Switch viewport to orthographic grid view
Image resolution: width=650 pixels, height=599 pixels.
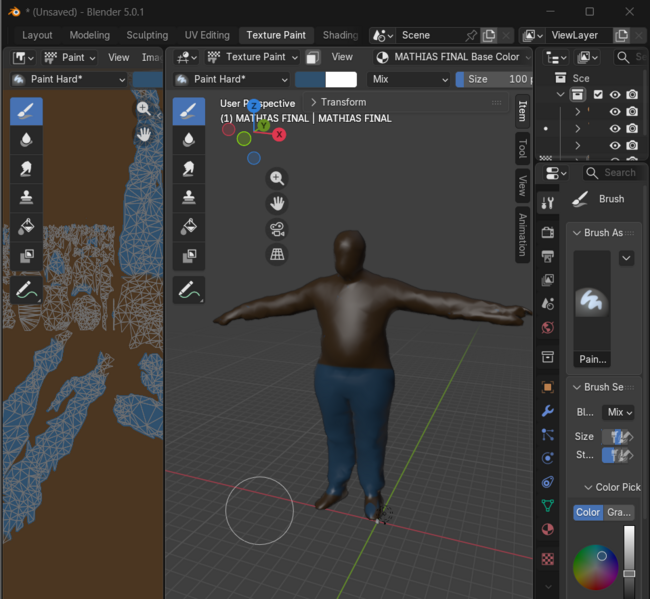tap(277, 255)
